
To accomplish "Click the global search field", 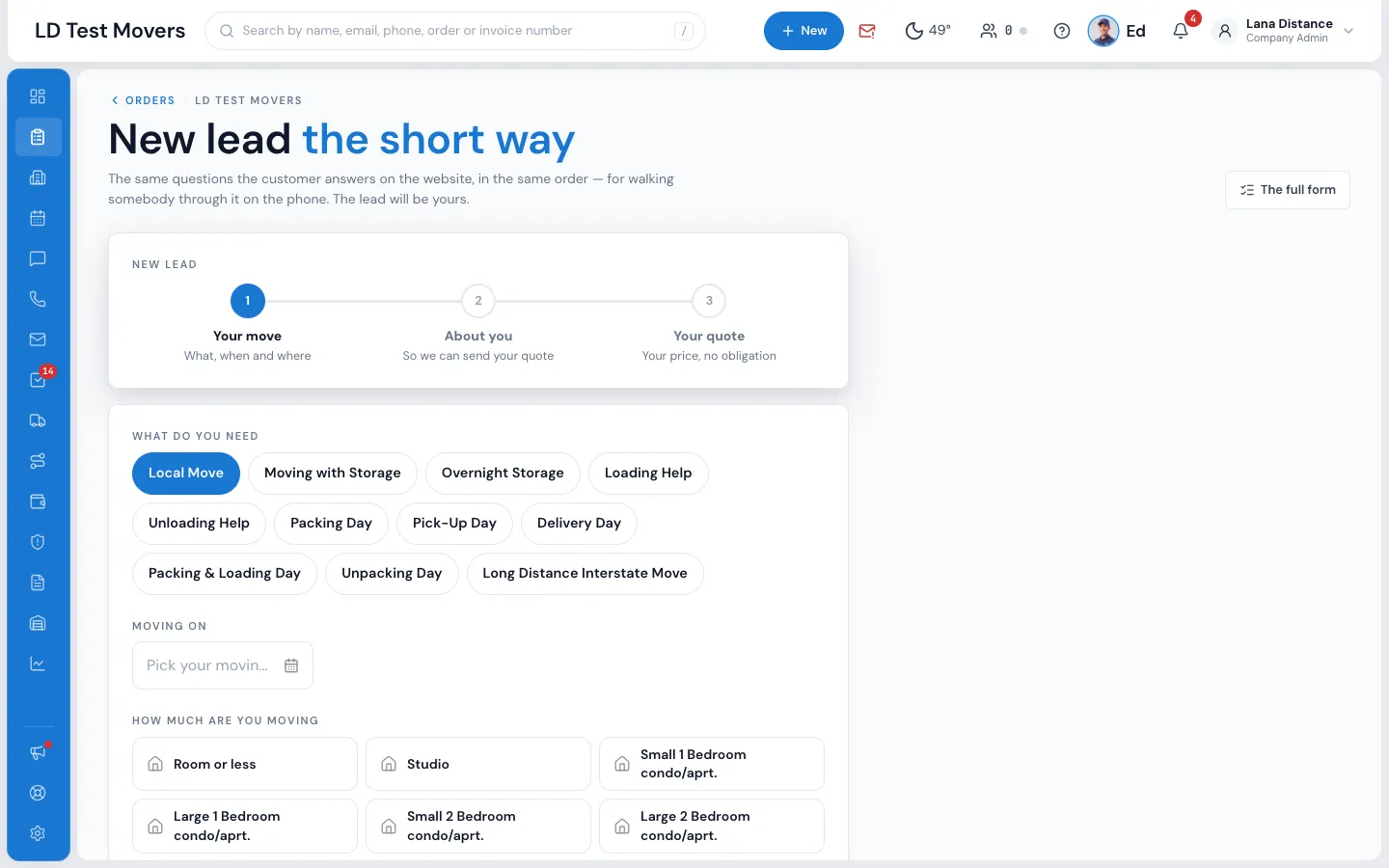I will [455, 31].
